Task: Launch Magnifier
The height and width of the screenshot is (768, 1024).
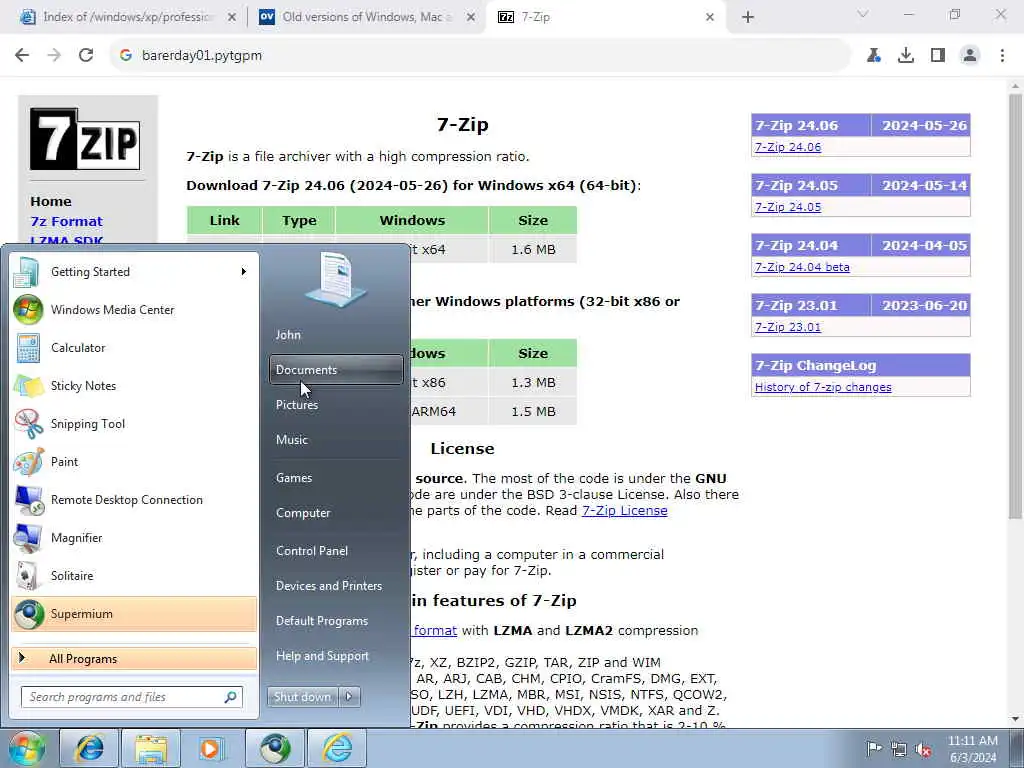Action: [x=134, y=537]
